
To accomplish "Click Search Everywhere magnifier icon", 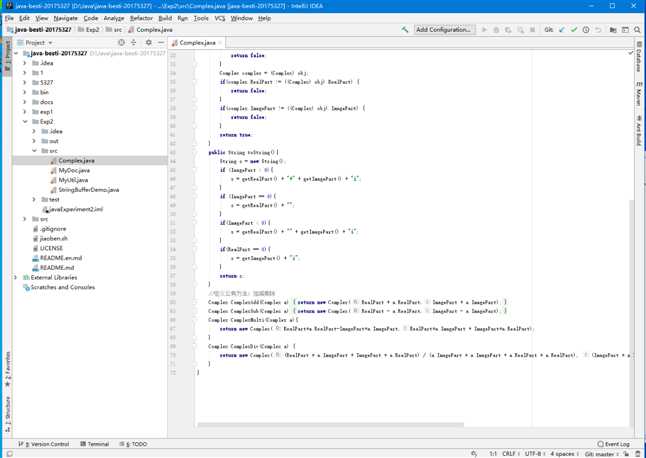I will pyautogui.click(x=637, y=30).
